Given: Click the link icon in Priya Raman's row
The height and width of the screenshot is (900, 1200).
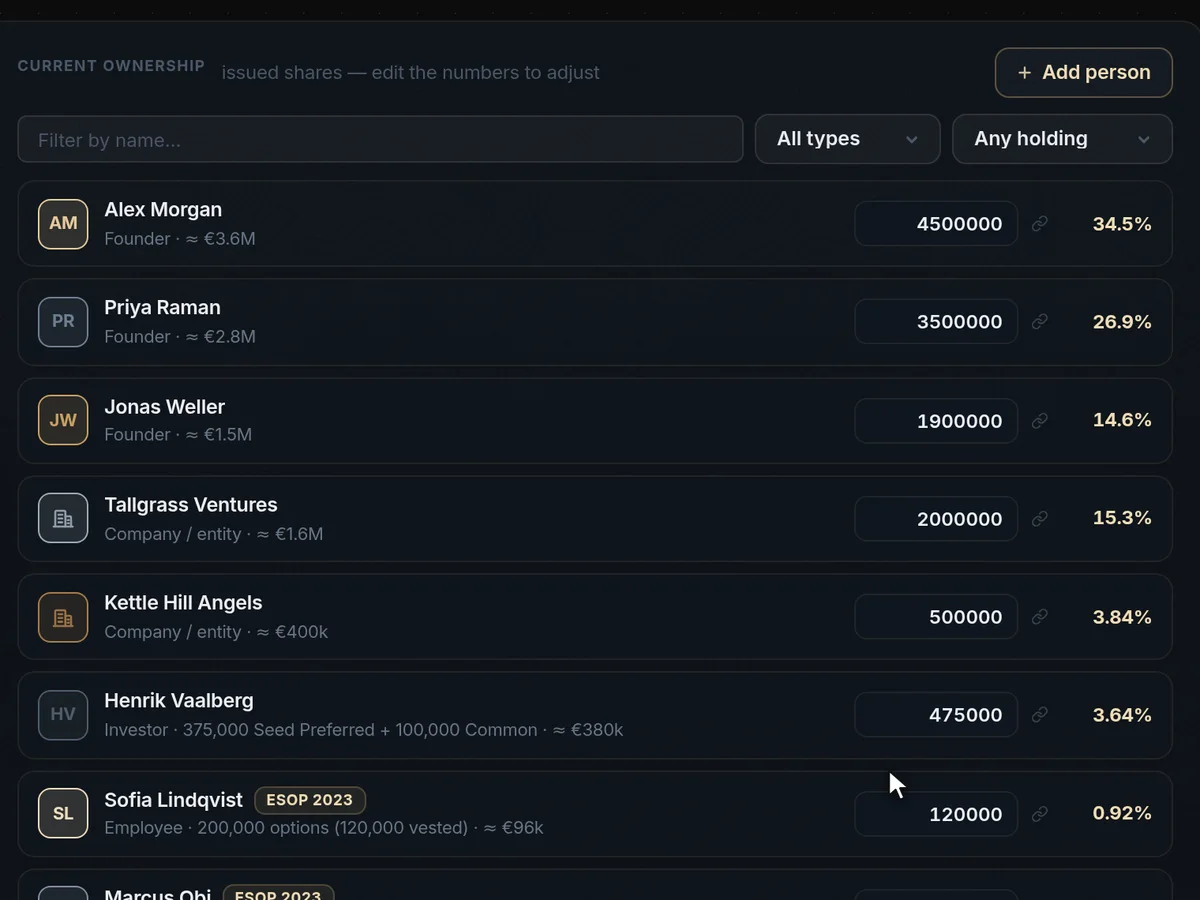Looking at the screenshot, I should pyautogui.click(x=1040, y=322).
